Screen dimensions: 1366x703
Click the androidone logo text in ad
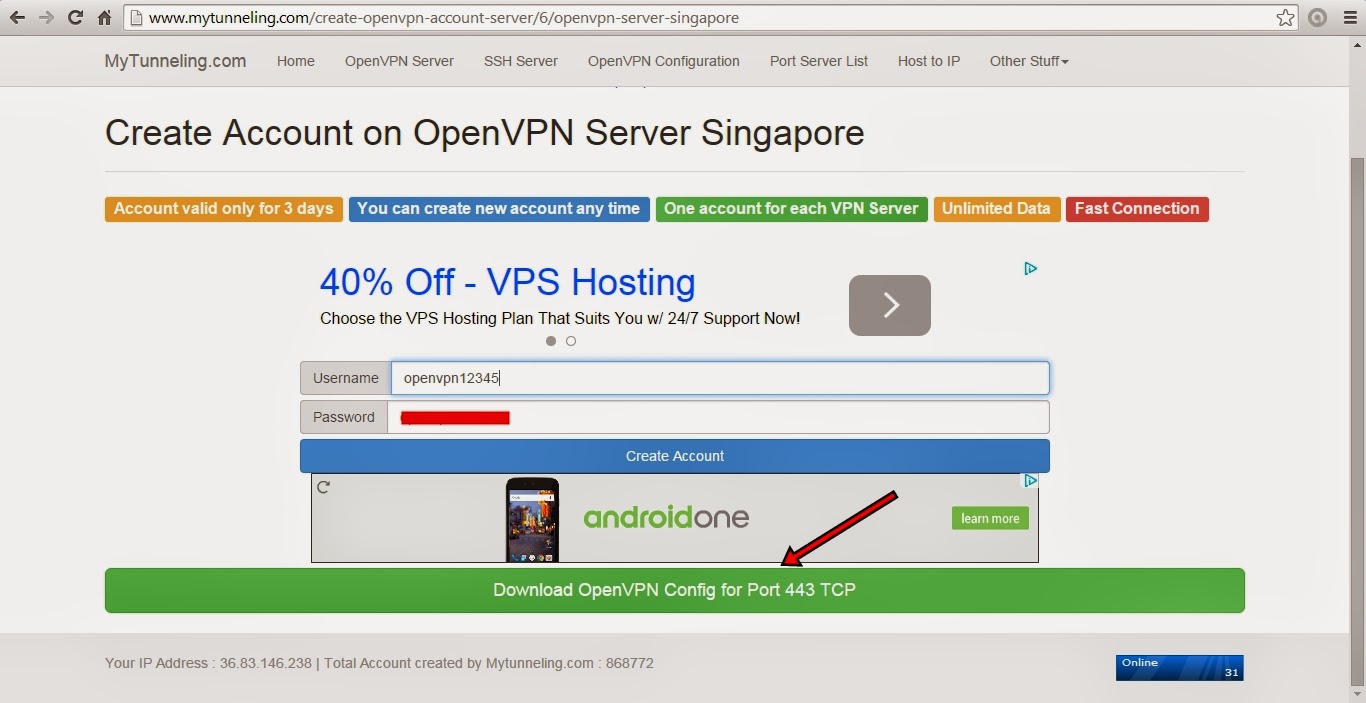[x=666, y=517]
